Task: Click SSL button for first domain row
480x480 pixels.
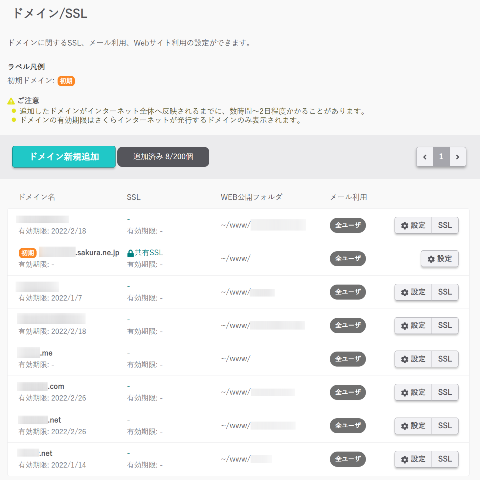Action: point(445,225)
